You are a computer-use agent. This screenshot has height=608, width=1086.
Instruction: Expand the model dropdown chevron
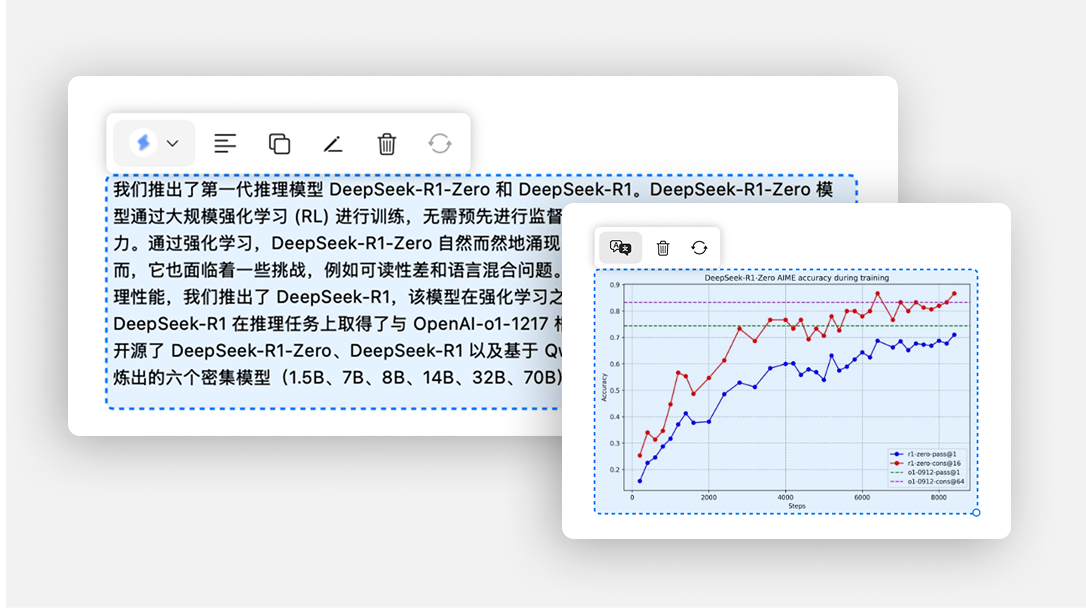click(172, 144)
